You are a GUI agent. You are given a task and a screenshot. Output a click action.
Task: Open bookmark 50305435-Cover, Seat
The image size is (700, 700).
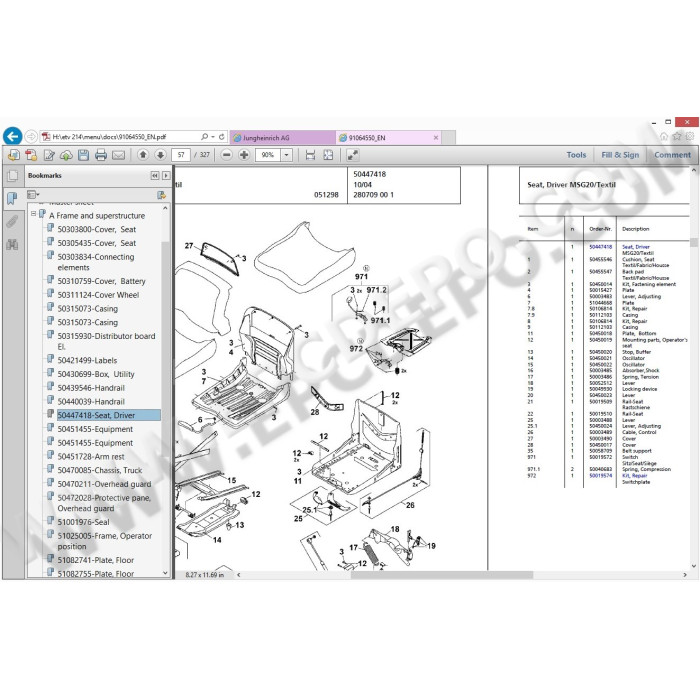click(96, 243)
